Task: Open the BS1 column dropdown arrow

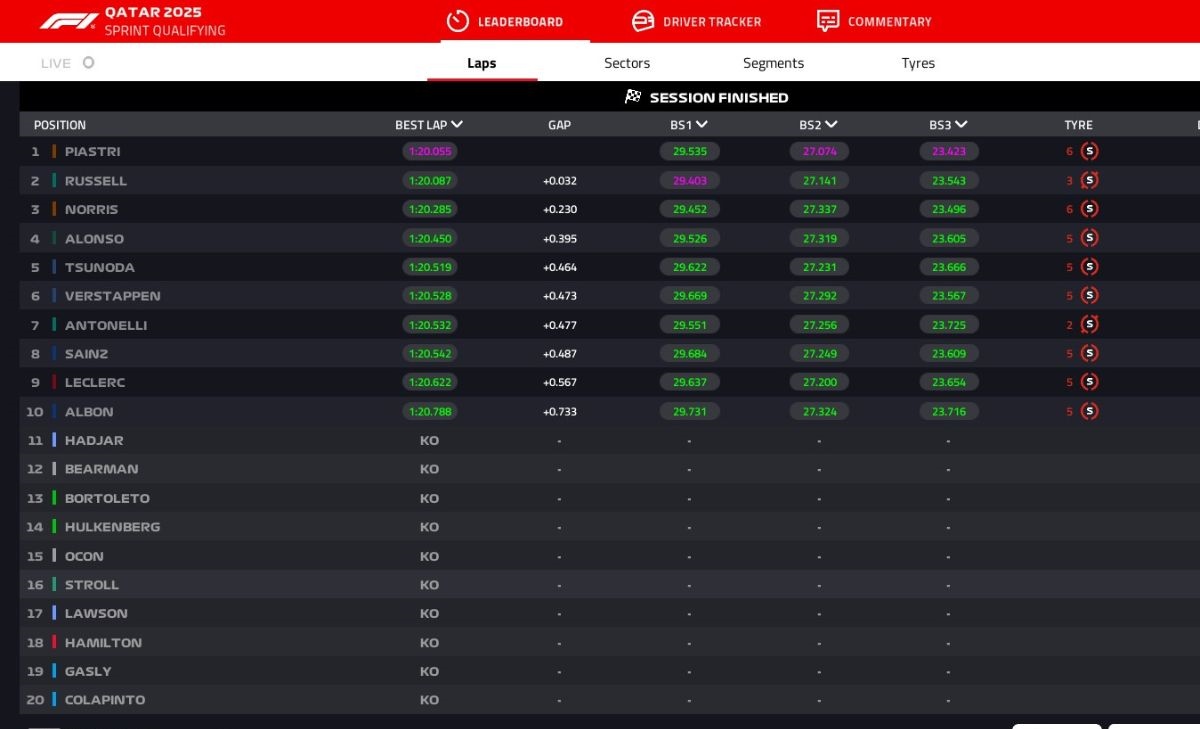Action: coord(702,125)
